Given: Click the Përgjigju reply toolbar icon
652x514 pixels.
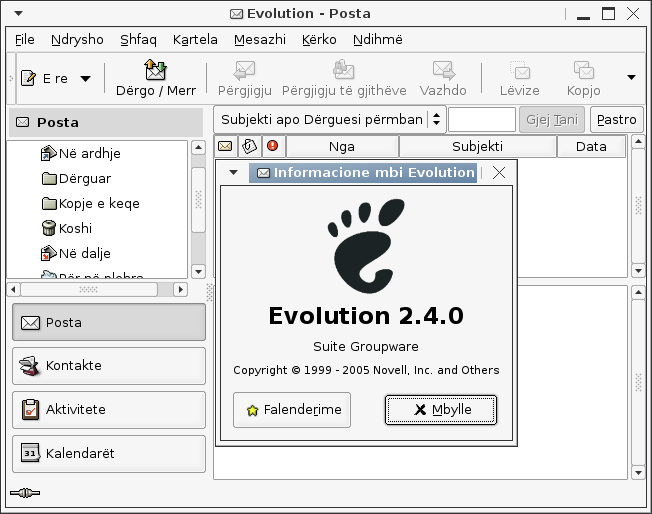Looking at the screenshot, I should (x=244, y=70).
